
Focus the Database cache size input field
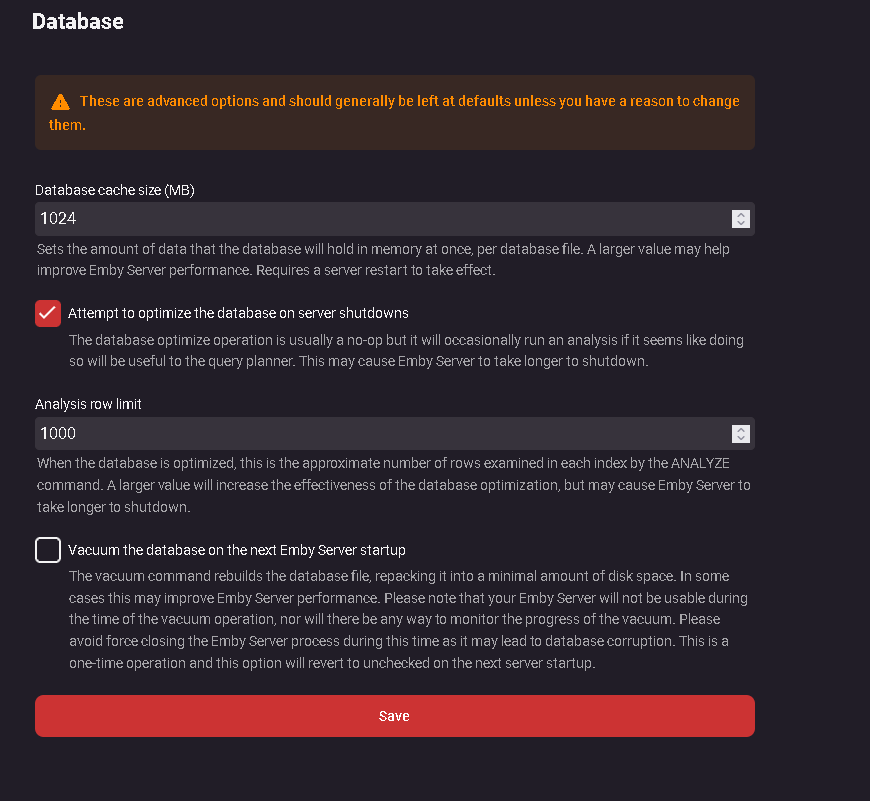(x=380, y=218)
